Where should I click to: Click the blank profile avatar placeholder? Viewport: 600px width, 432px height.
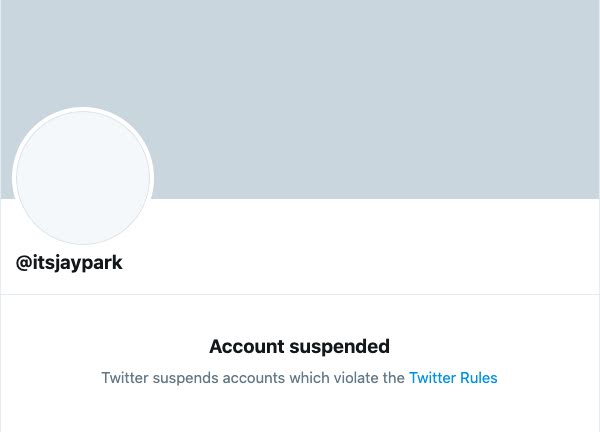[83, 178]
